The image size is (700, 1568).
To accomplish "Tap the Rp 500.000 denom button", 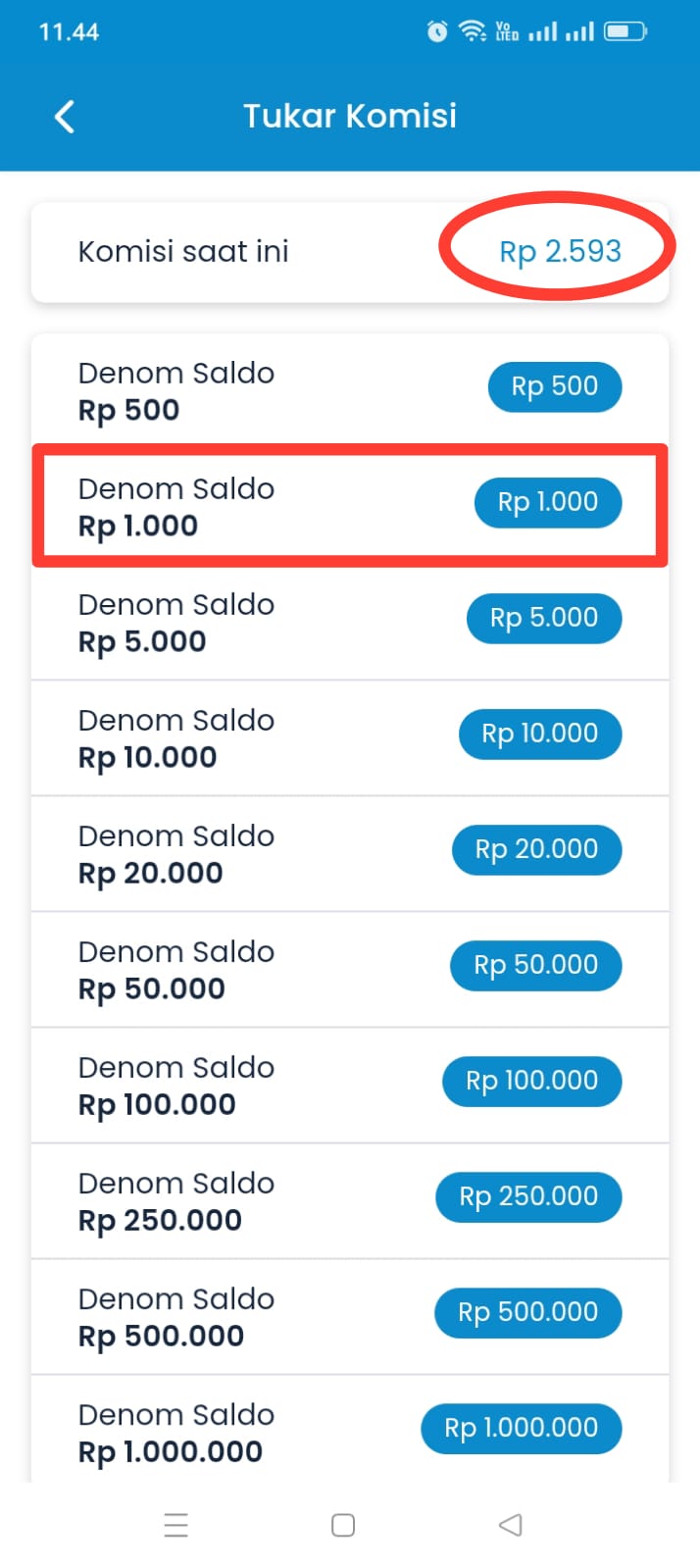I will pyautogui.click(x=527, y=1312).
